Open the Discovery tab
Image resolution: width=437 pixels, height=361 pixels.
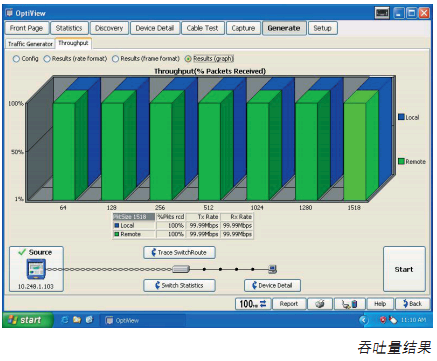(x=109, y=28)
